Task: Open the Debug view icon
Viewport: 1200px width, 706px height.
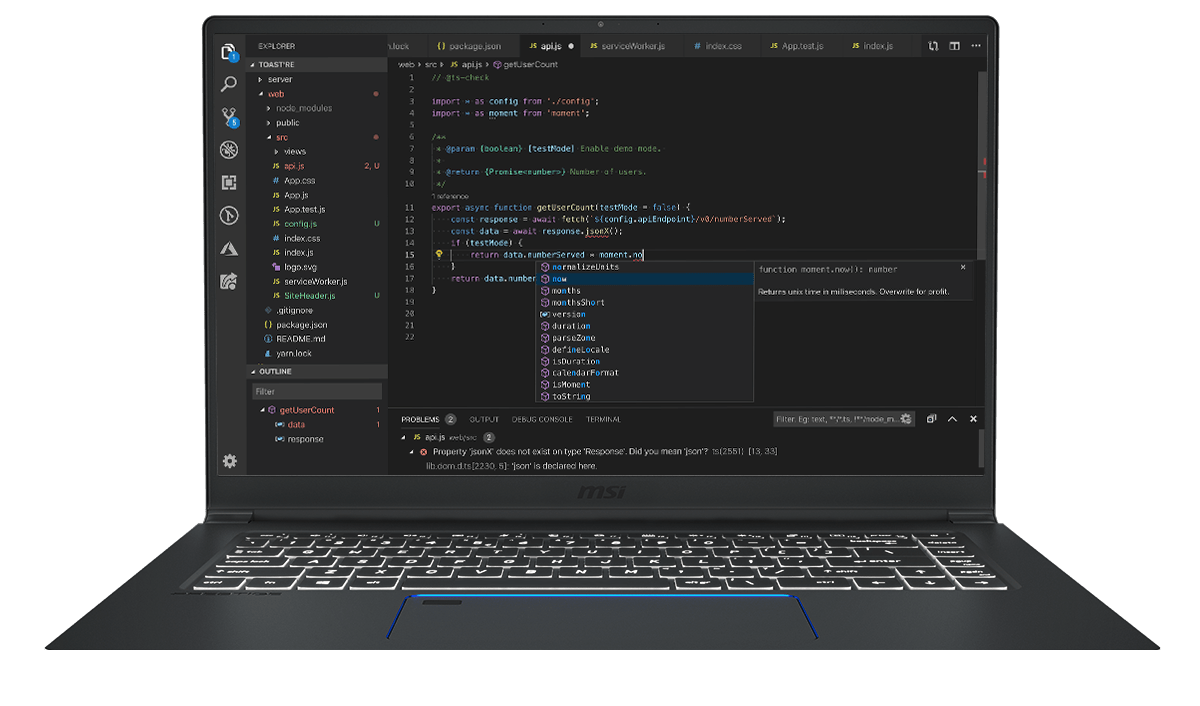Action: pyautogui.click(x=229, y=150)
